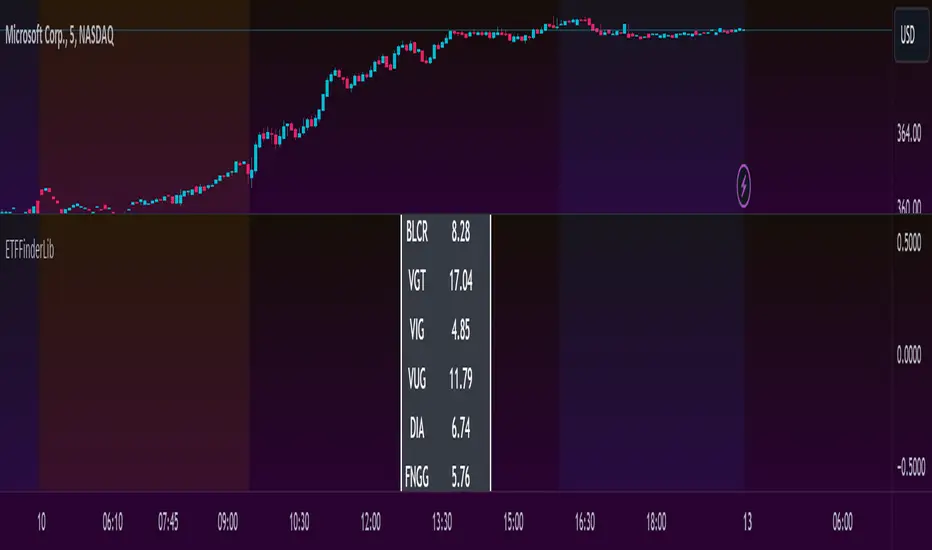Select the VGT ticker in the table
Viewport: 932px width, 550px height.
pyautogui.click(x=417, y=280)
